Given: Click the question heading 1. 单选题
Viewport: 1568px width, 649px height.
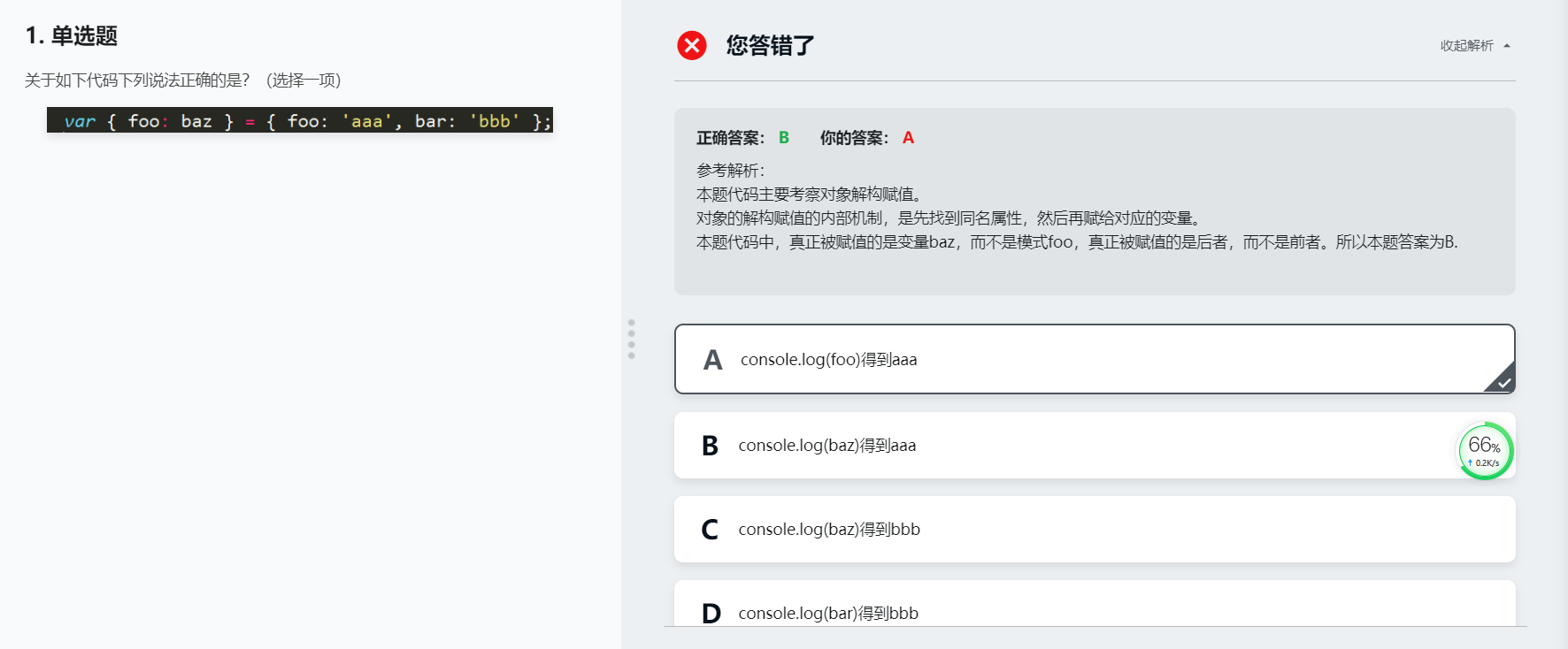Looking at the screenshot, I should 72,36.
